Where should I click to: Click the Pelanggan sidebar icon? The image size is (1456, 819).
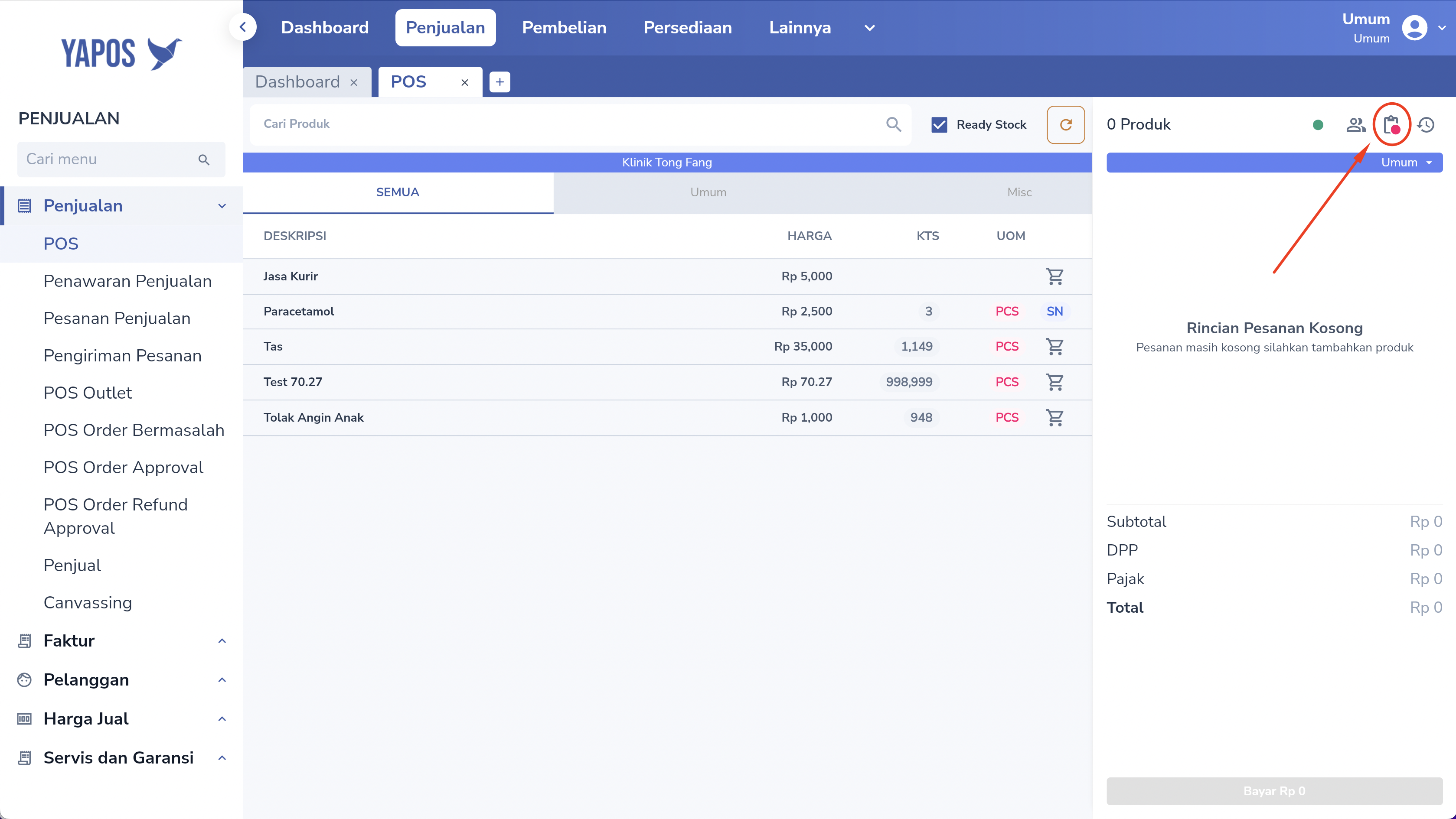point(24,679)
